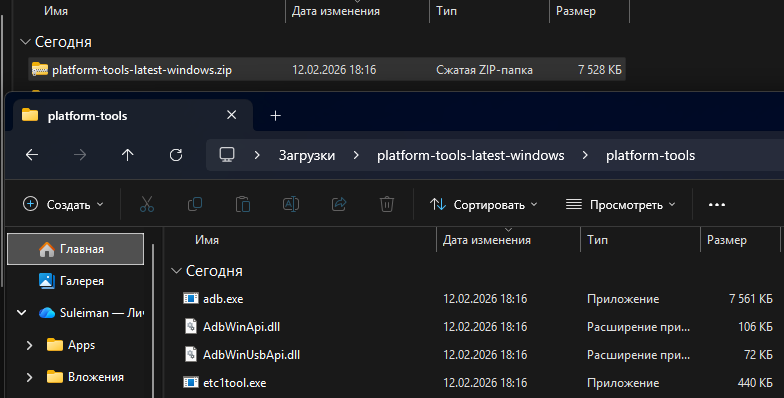
Task: Open the Просмотреть (View) dropdown
Action: pyautogui.click(x=620, y=204)
